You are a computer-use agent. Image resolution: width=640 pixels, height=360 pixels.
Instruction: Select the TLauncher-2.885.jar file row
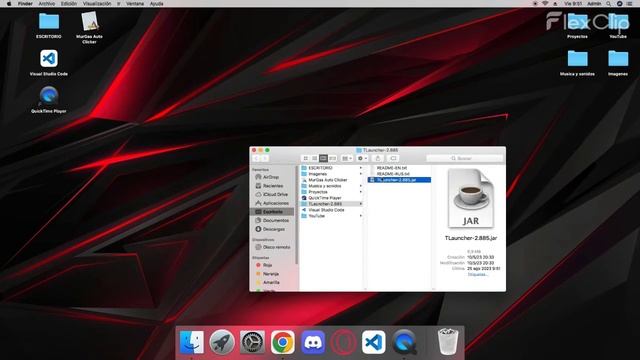(x=399, y=180)
